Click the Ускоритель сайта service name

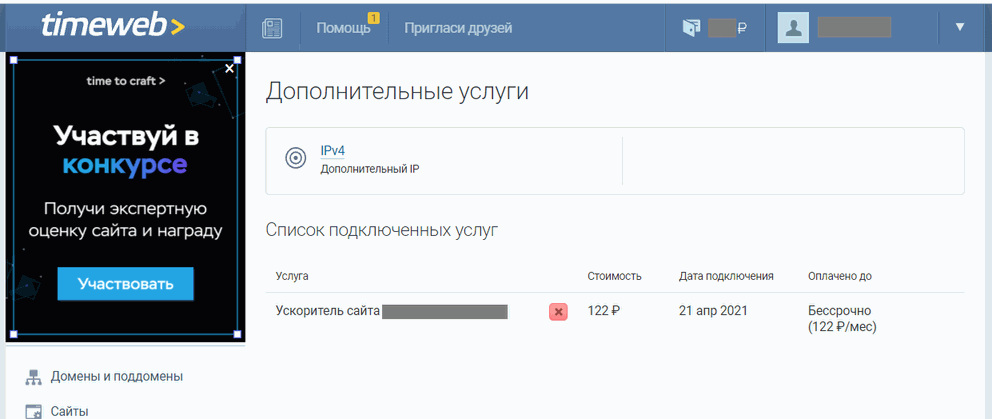(327, 311)
